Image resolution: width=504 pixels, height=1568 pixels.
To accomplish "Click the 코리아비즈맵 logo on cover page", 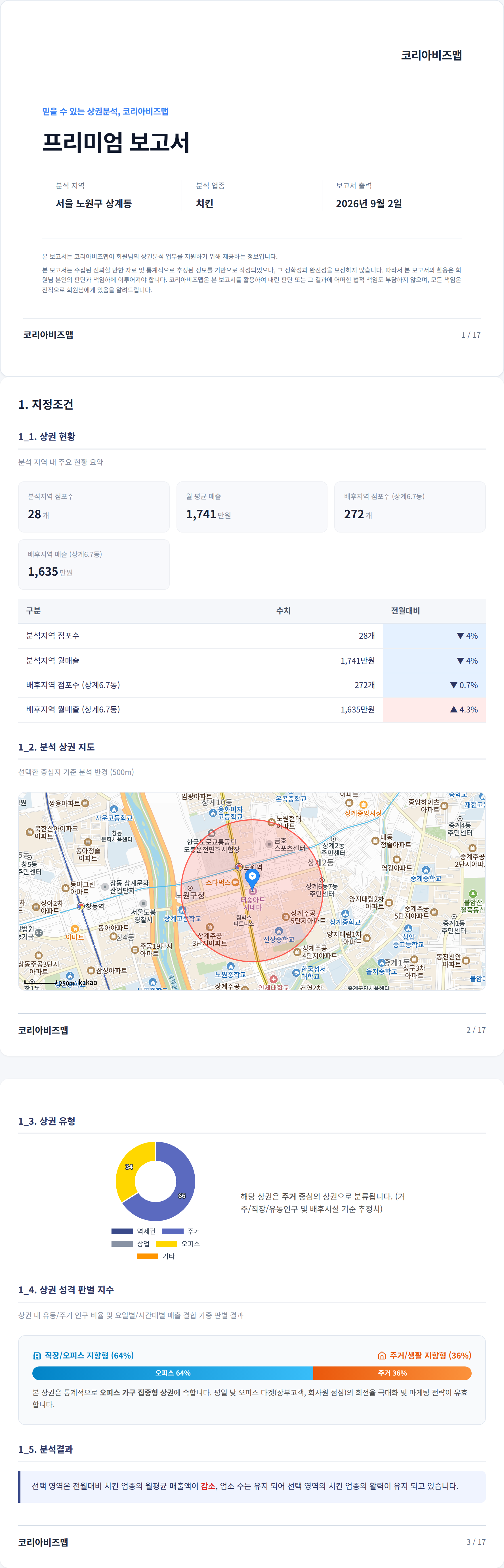I will pyautogui.click(x=431, y=55).
